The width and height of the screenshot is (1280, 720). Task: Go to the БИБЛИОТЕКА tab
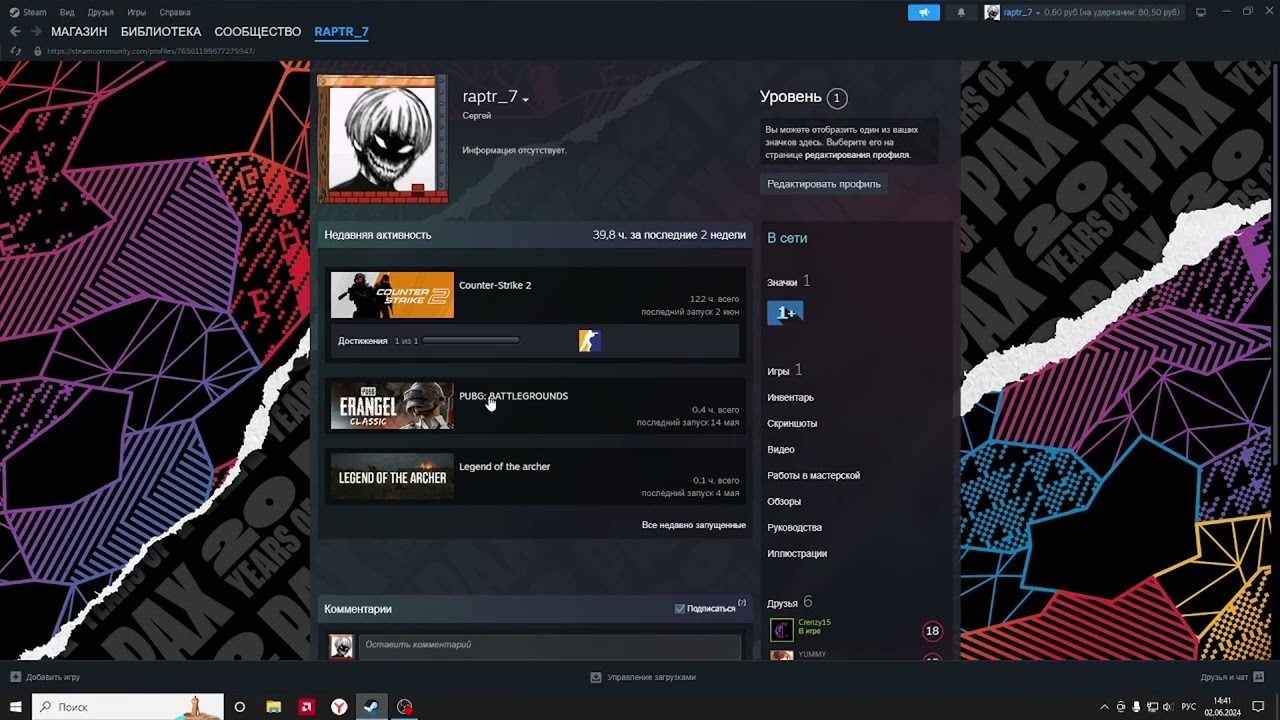pyautogui.click(x=161, y=32)
